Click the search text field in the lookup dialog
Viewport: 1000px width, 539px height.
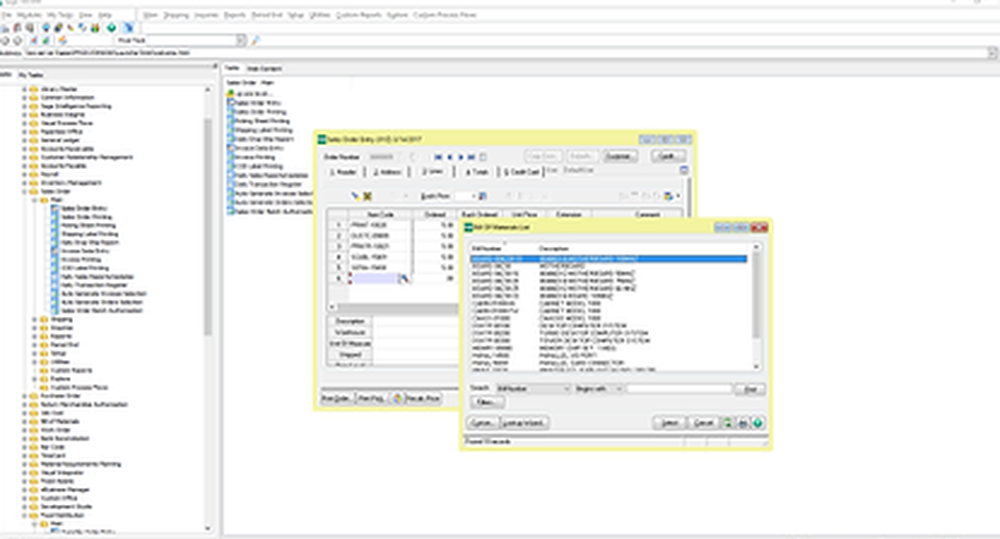coord(679,388)
